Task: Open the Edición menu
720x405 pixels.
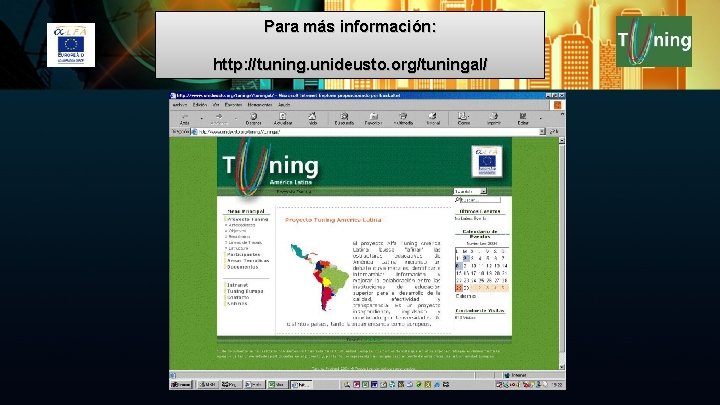Action: pyautogui.click(x=200, y=105)
